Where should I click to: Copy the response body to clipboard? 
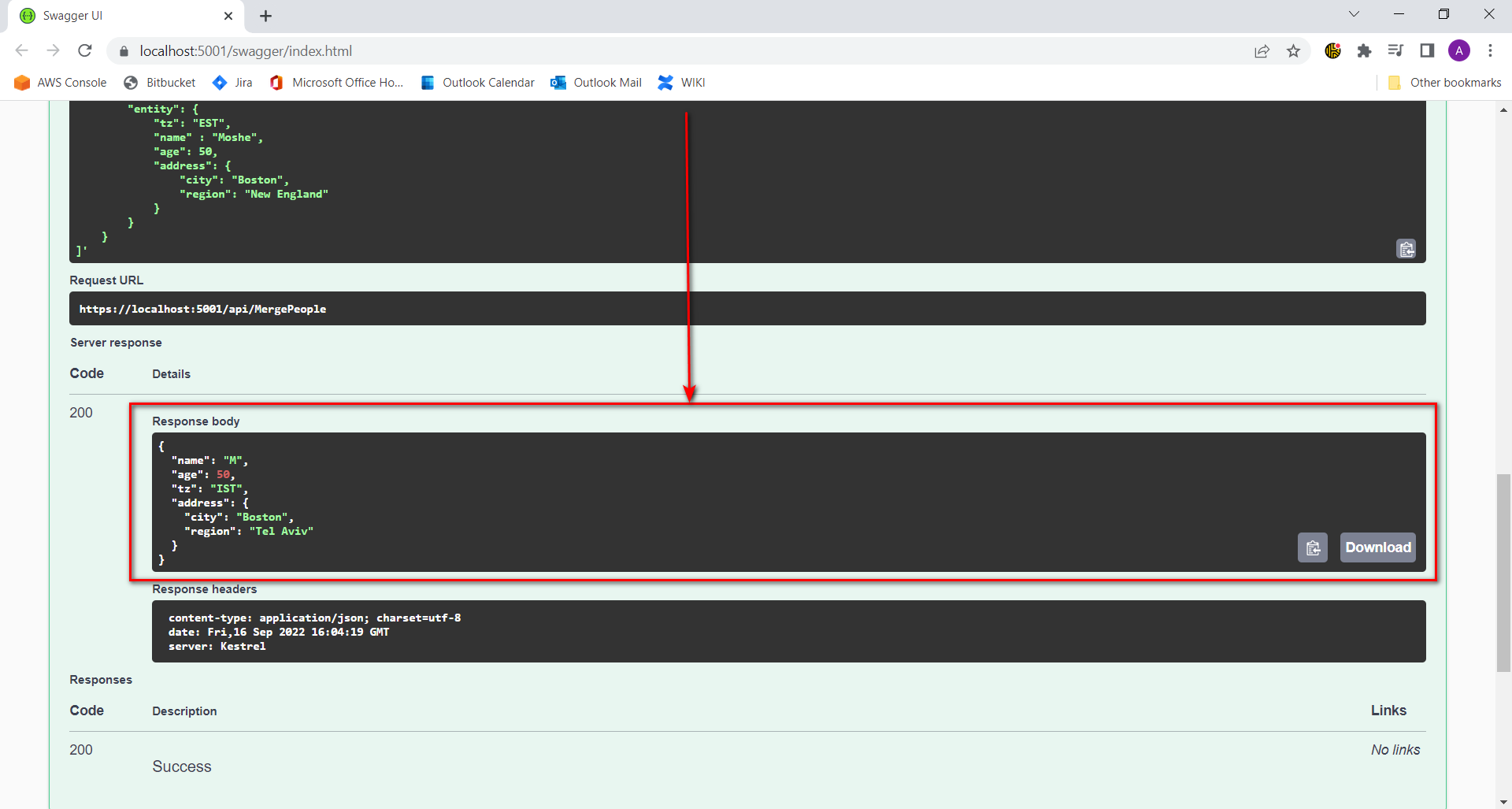point(1313,547)
